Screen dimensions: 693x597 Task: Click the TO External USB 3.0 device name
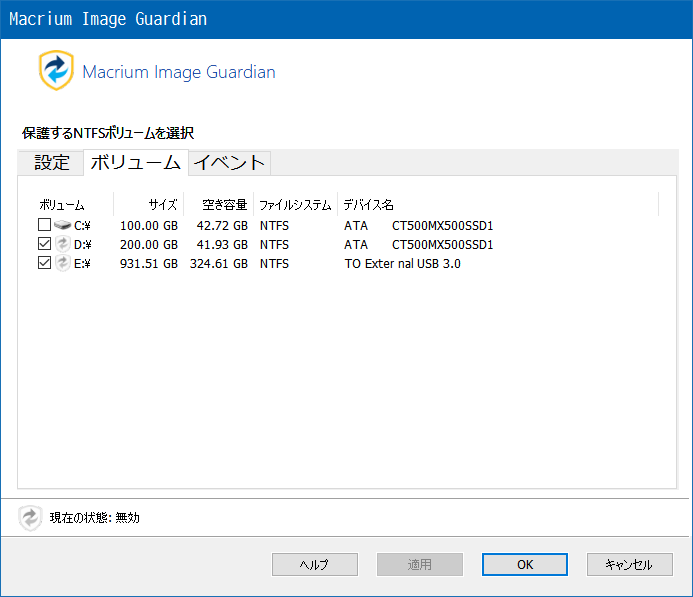click(x=403, y=263)
